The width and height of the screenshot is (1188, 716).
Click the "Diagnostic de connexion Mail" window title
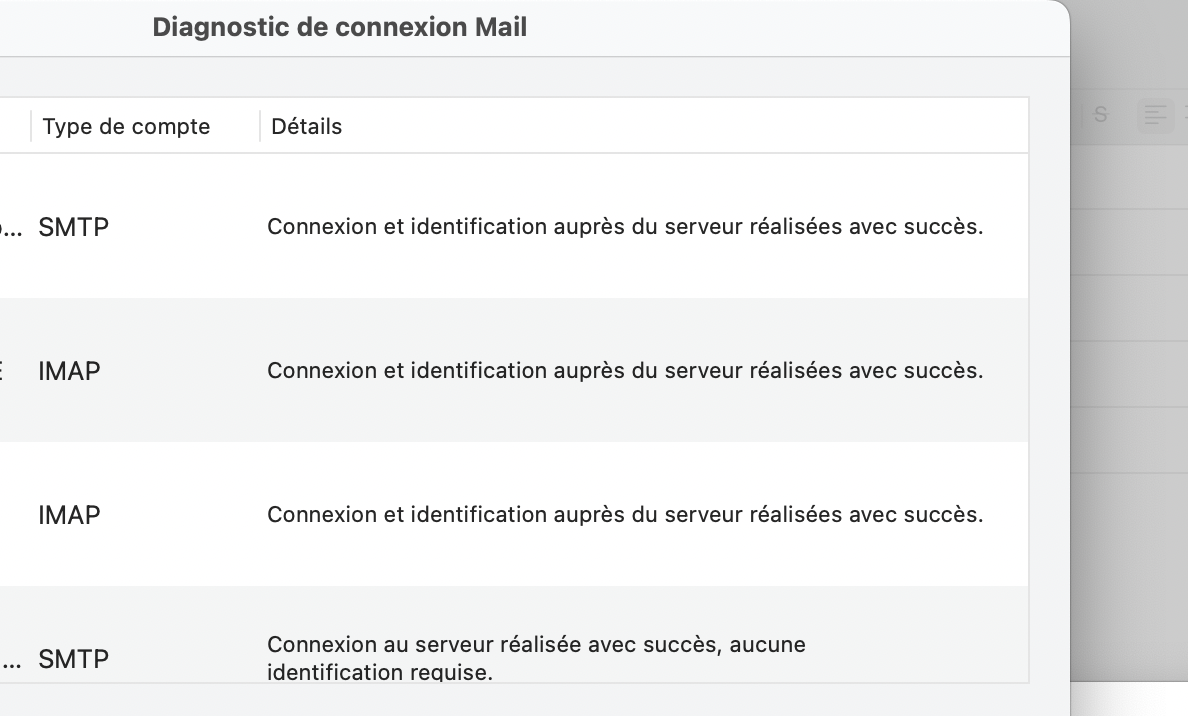point(340,27)
